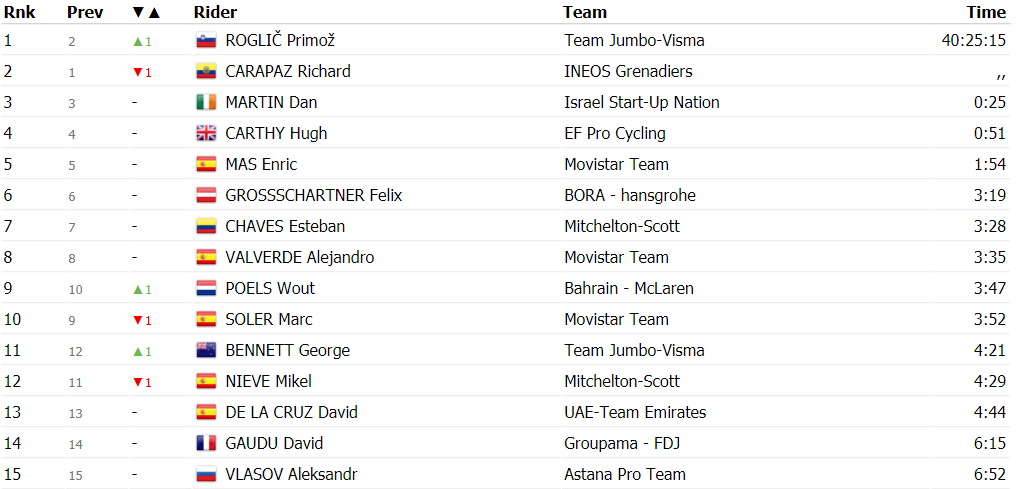Click the Slovenian flag beside ROGLIČ Primož
This screenshot has width=1017, height=489.
pyautogui.click(x=206, y=41)
